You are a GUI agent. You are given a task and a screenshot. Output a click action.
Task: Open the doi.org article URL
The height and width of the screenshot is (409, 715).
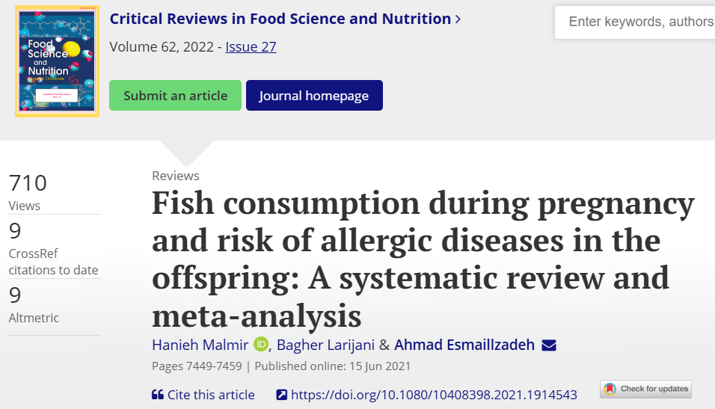point(434,394)
